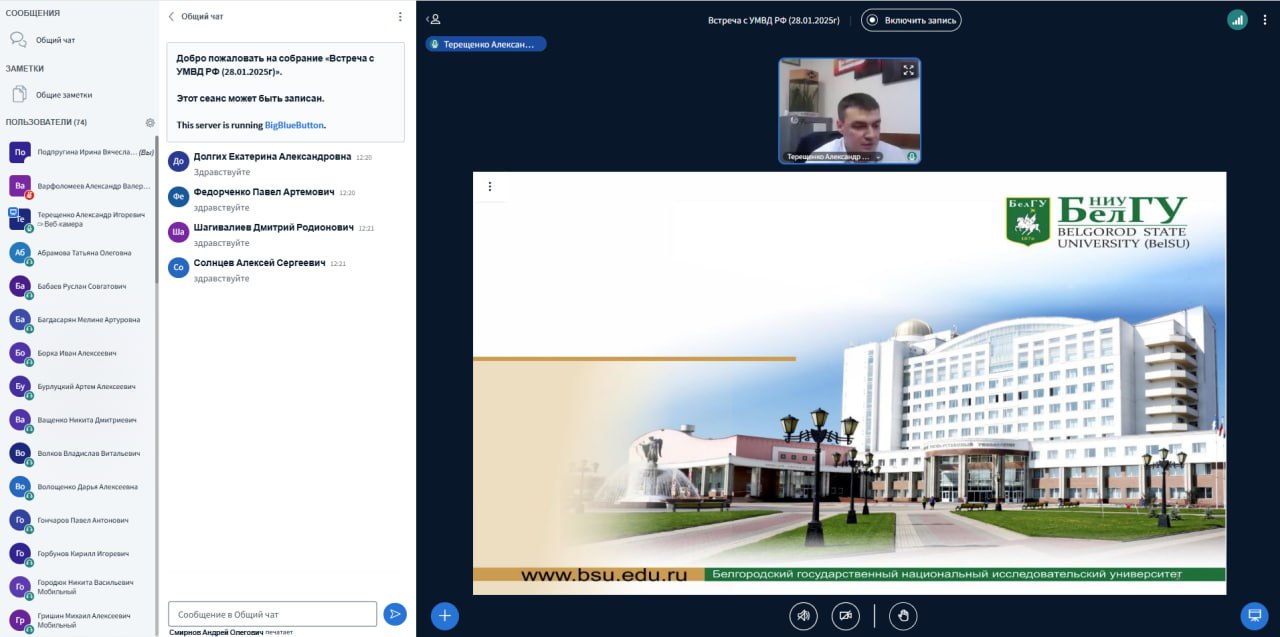Screen dimensions: 1280x637
Task: Select user Бабаев Руслан Совгатович
Action: tap(80, 286)
